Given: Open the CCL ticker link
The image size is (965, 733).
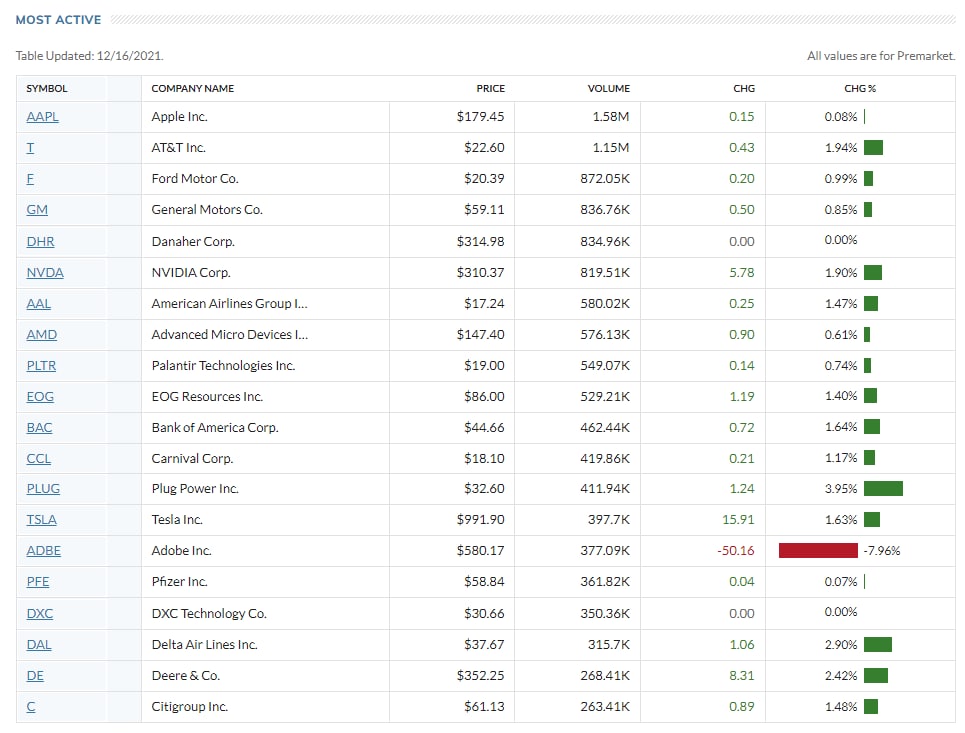Looking at the screenshot, I should pyautogui.click(x=39, y=459).
